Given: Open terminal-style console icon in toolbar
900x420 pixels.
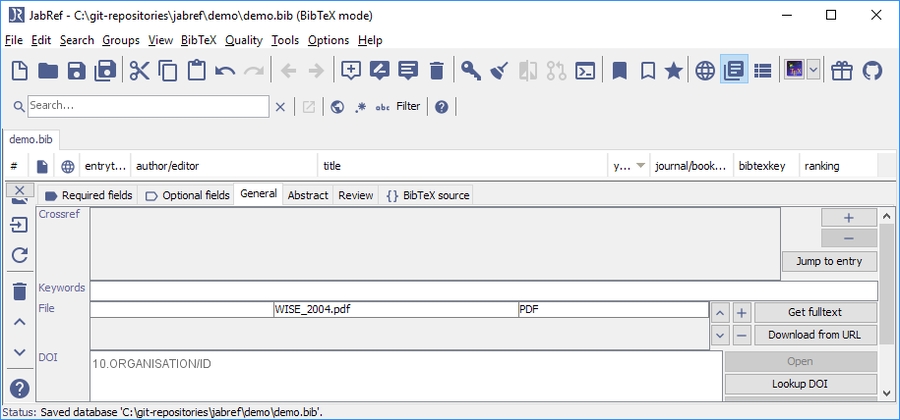Looking at the screenshot, I should click(x=585, y=71).
